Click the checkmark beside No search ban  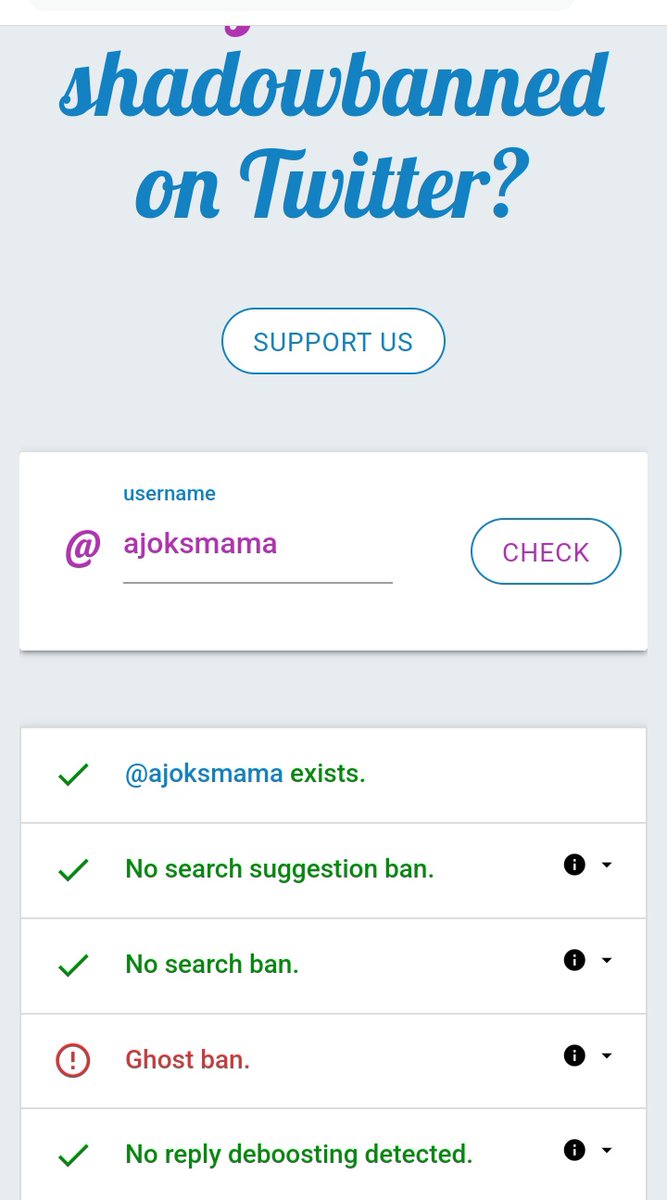tap(73, 965)
